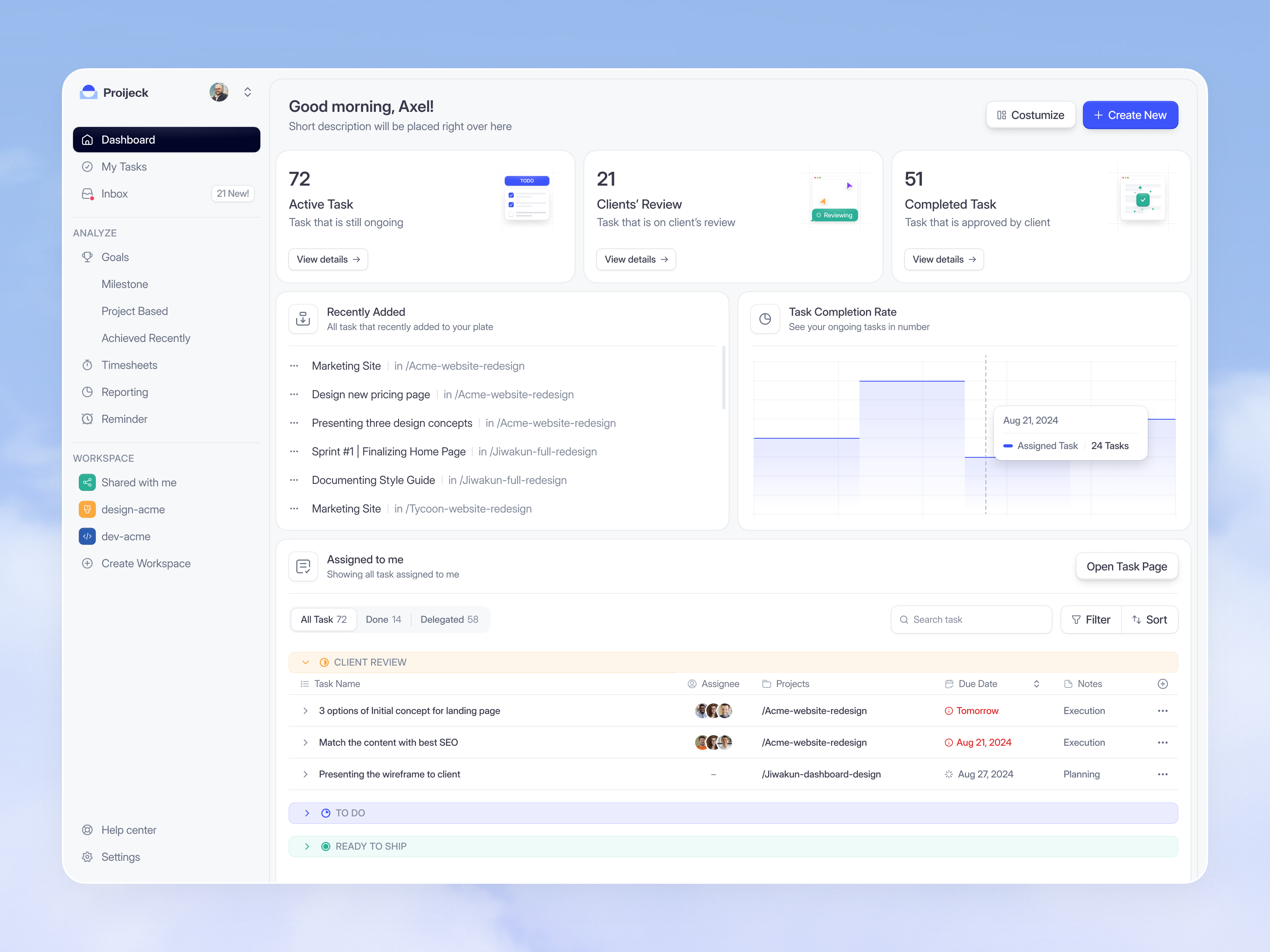The image size is (1270, 952).
Task: Click the Task Completion Rate clock icon
Action: 765,319
